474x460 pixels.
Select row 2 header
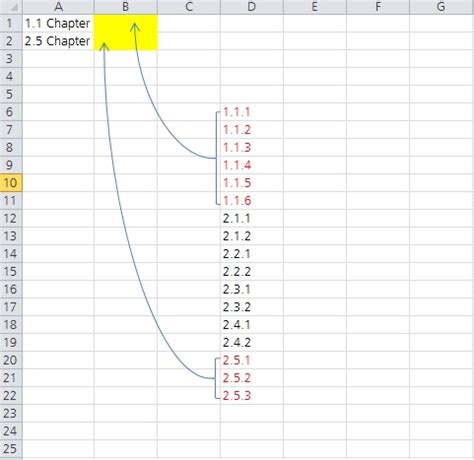(x=11, y=41)
